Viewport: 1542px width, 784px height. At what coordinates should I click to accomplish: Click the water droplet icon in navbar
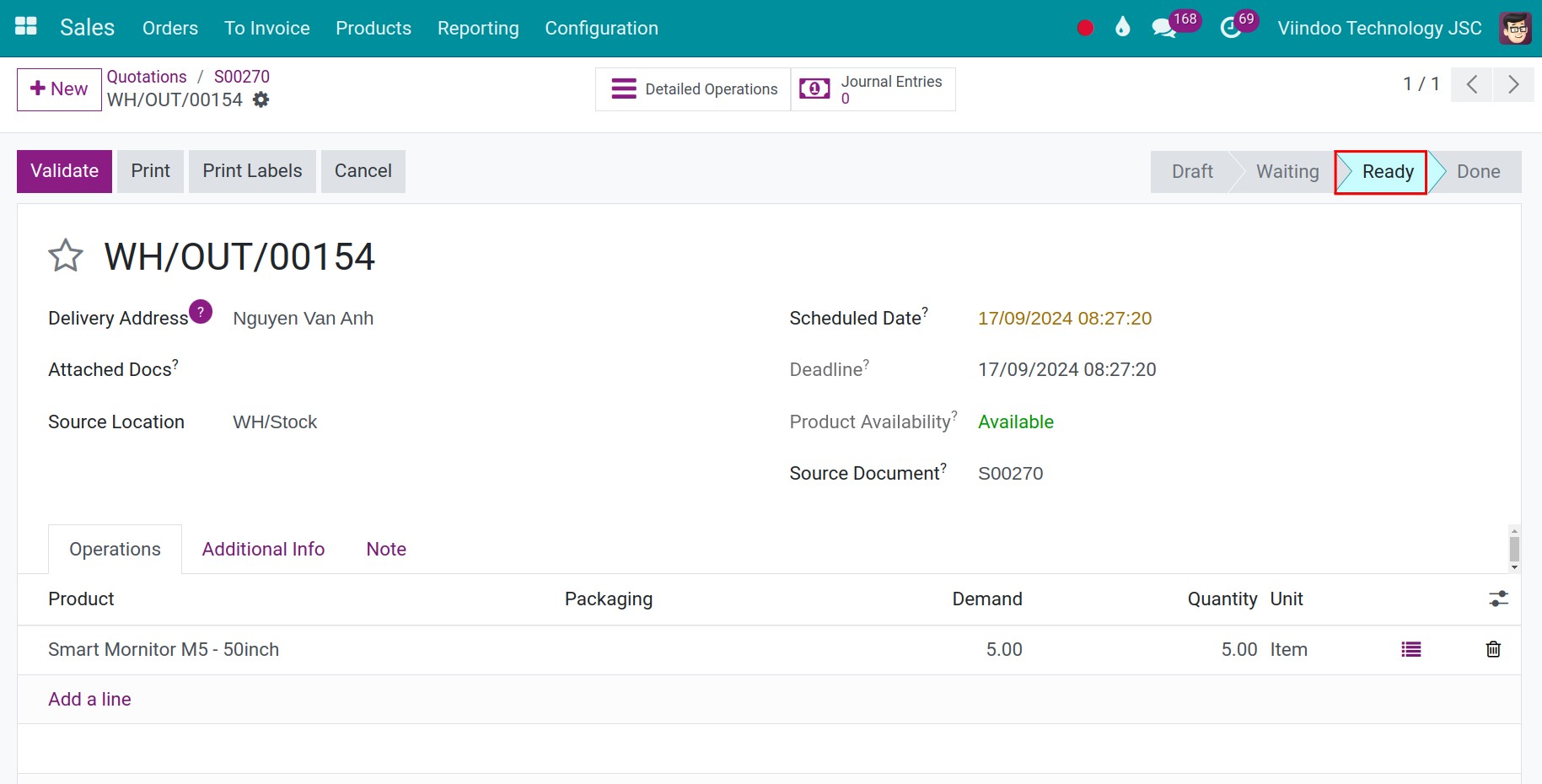(1122, 28)
